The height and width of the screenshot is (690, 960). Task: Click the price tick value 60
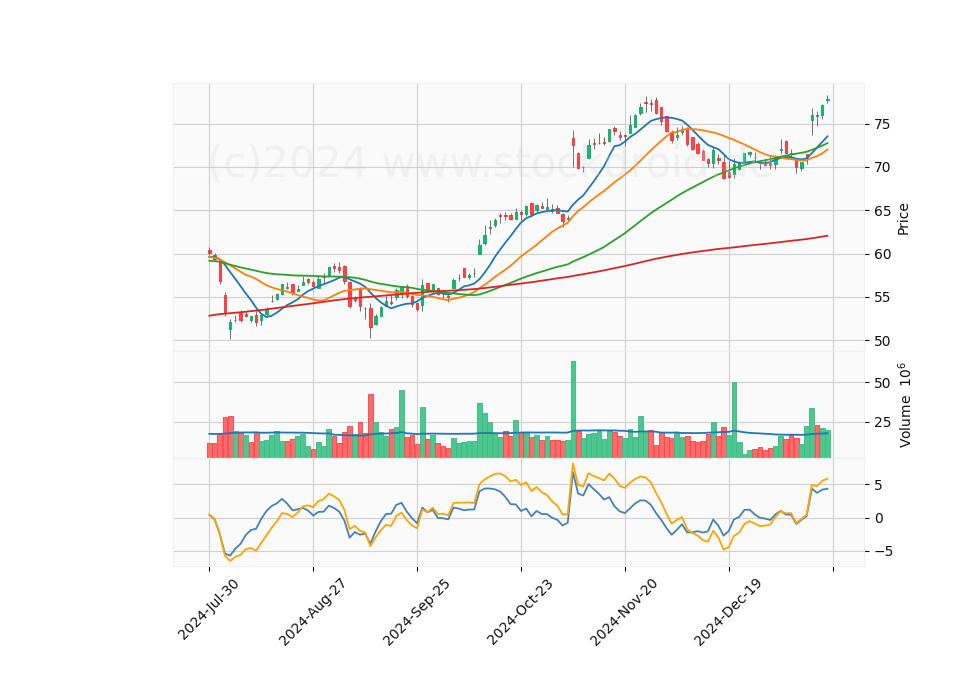click(882, 254)
